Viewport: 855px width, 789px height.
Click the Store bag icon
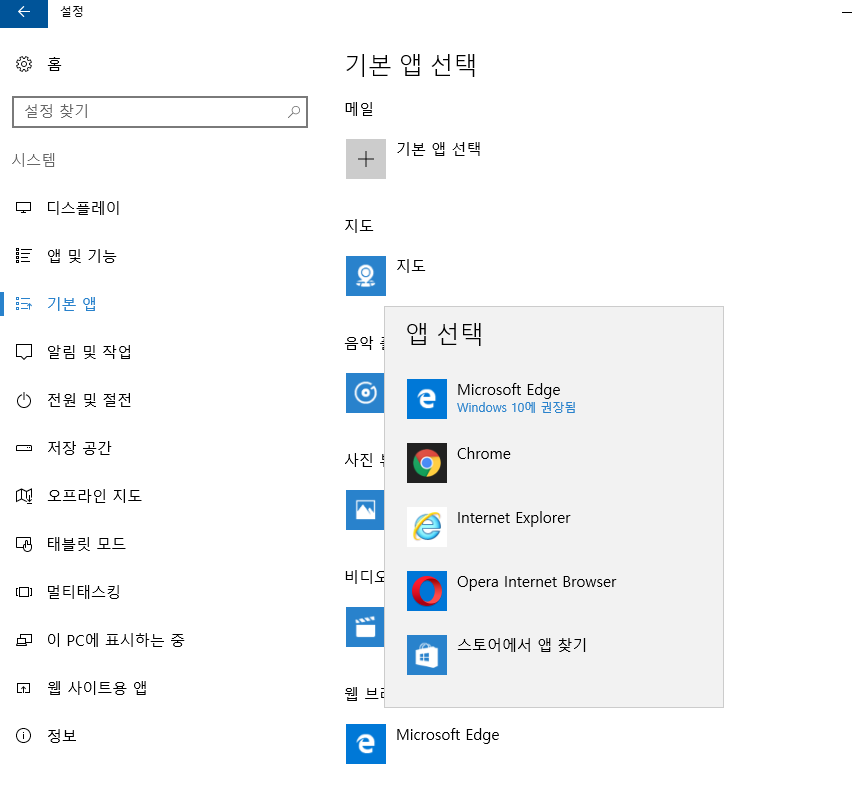click(427, 655)
